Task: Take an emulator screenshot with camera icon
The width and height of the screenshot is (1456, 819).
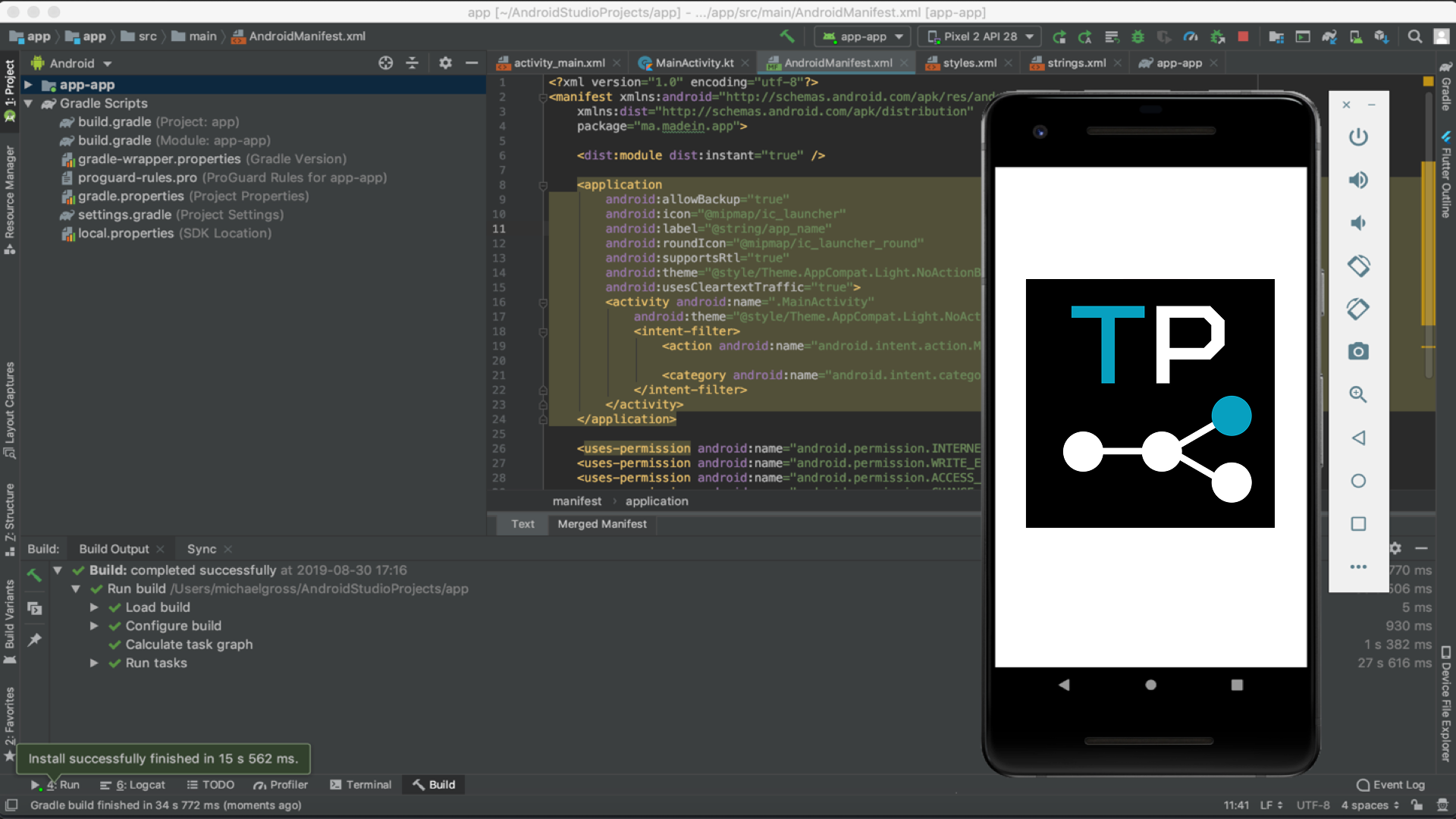Action: click(x=1358, y=352)
